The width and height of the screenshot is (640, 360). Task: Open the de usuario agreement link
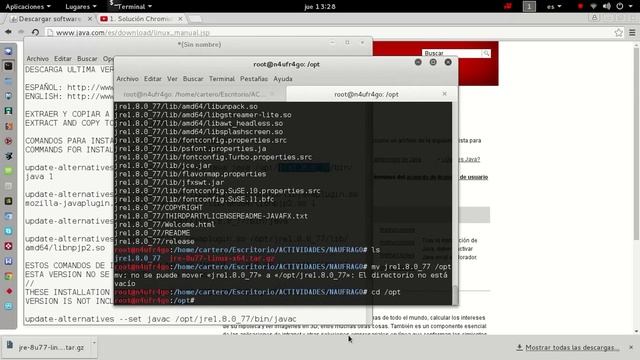(x=473, y=177)
